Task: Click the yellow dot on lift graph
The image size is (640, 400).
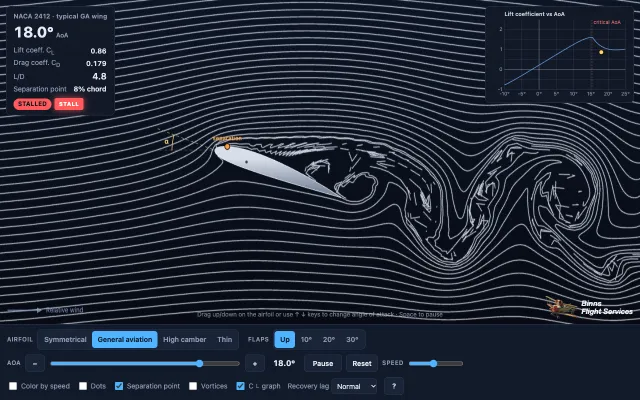Action: tap(601, 52)
